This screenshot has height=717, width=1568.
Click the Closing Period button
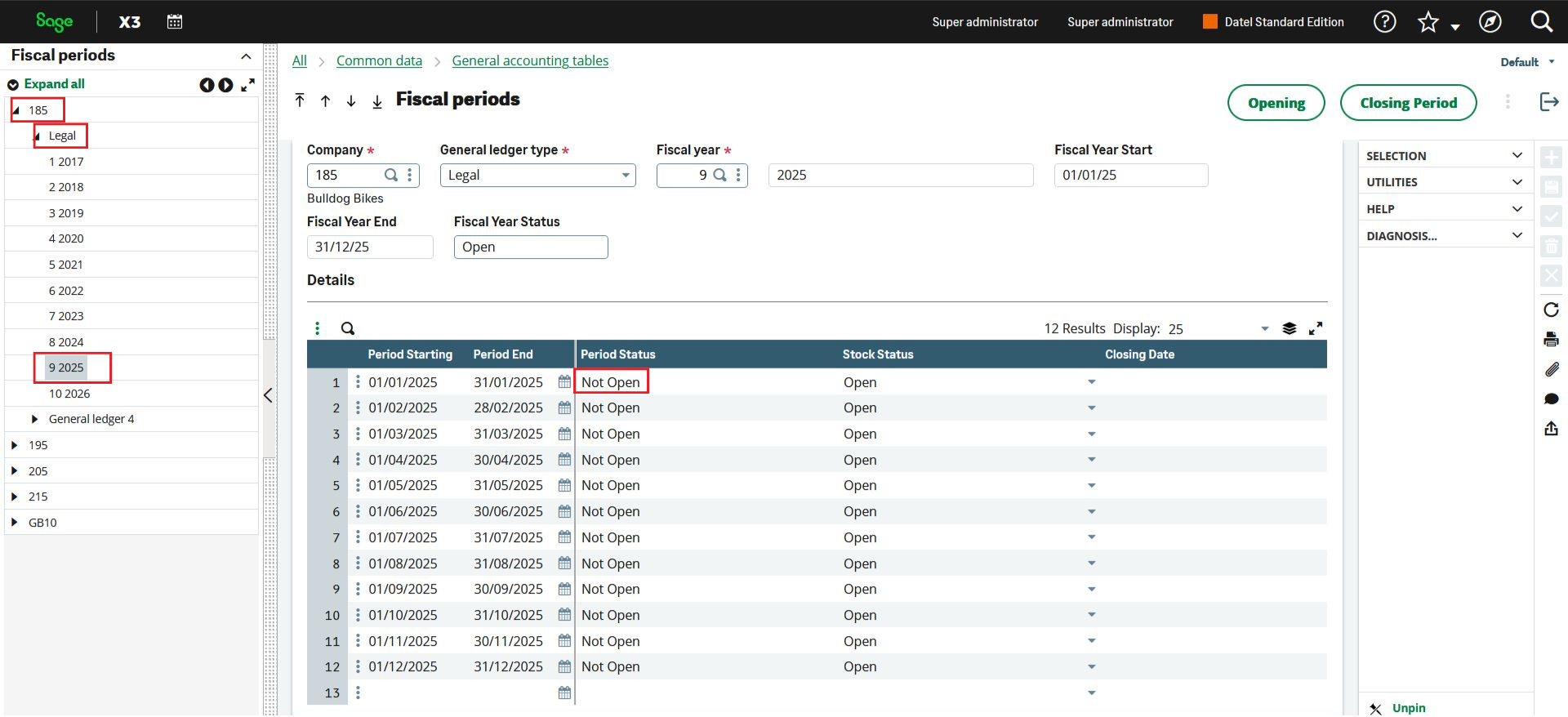point(1408,103)
